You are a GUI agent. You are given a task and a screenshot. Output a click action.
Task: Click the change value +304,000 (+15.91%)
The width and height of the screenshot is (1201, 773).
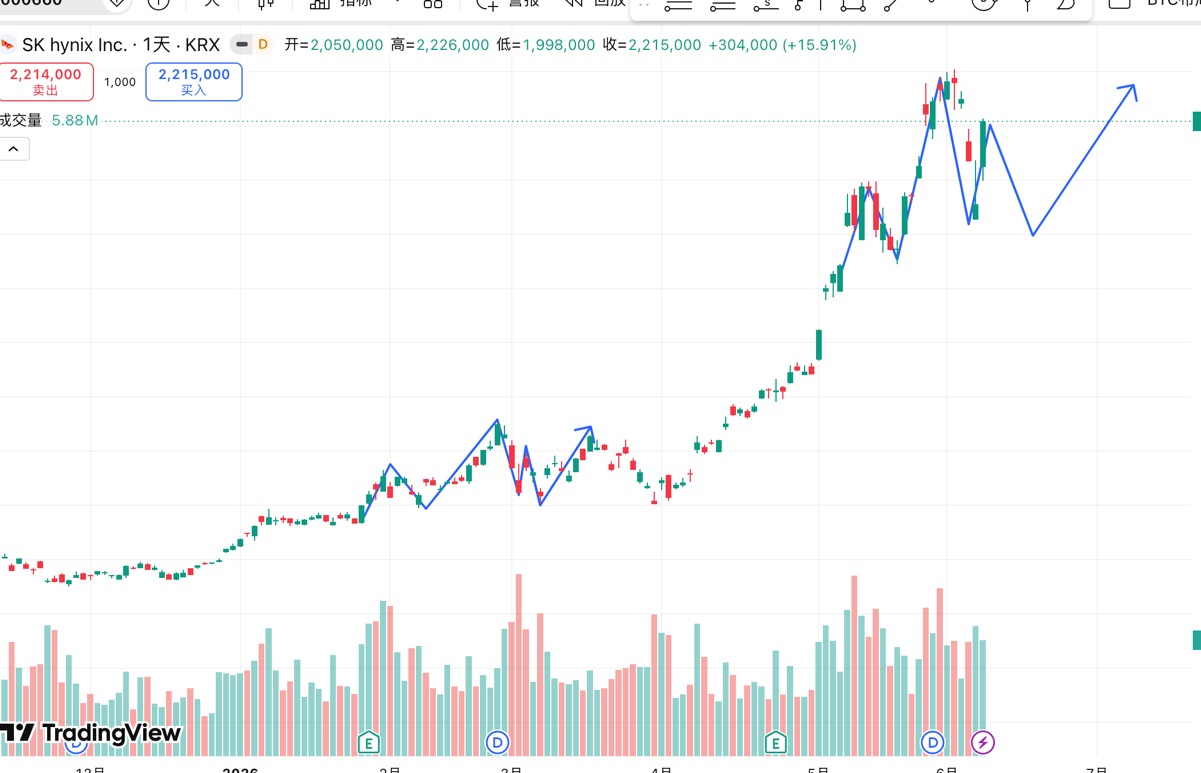click(x=782, y=45)
